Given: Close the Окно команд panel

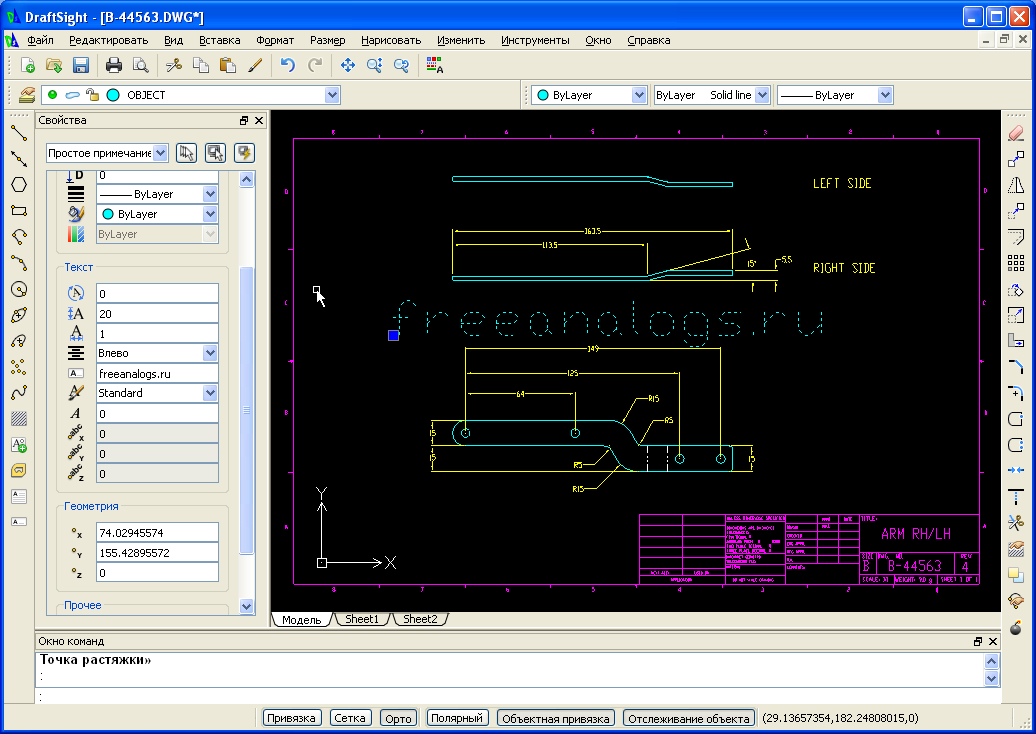Looking at the screenshot, I should 993,642.
